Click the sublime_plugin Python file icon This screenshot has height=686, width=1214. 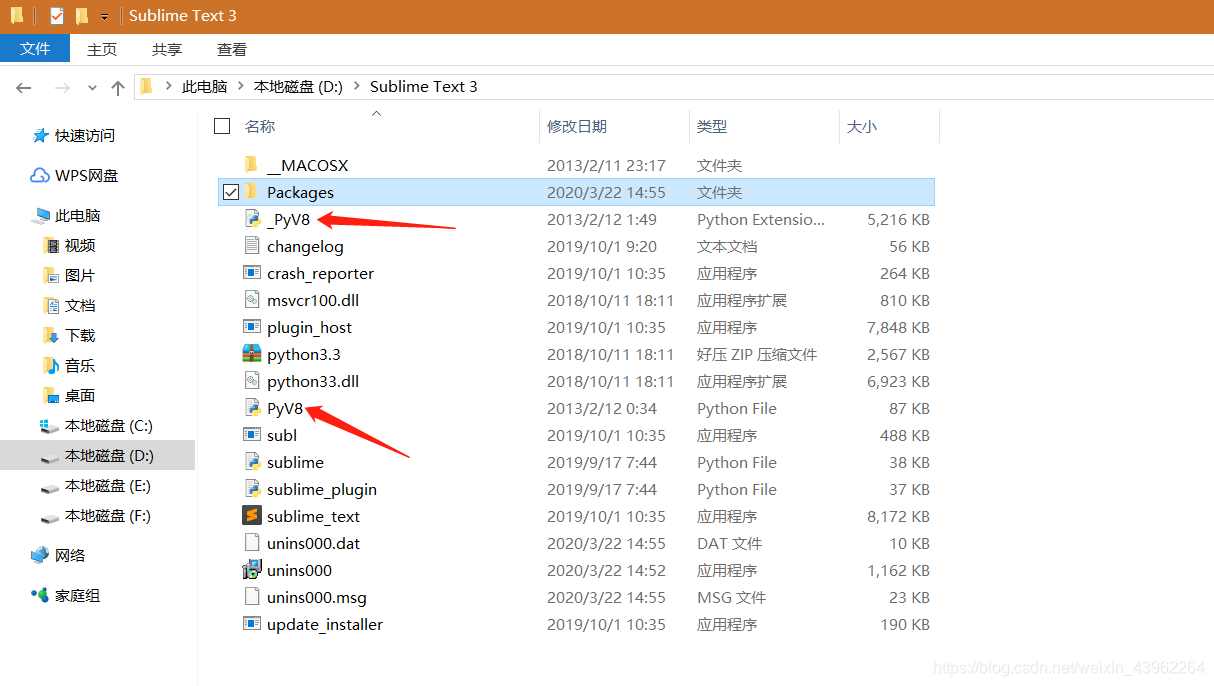coord(251,489)
